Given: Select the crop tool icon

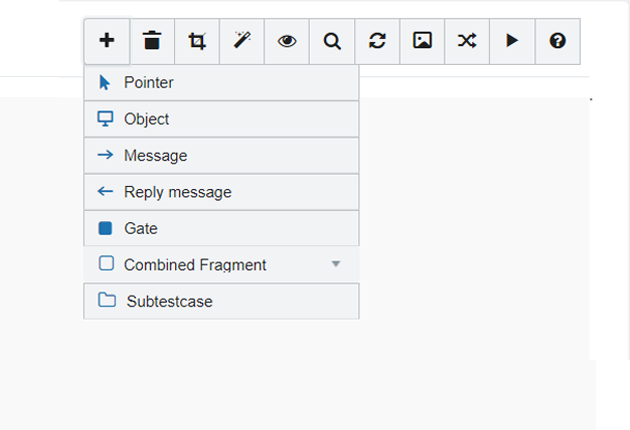Looking at the screenshot, I should click(197, 41).
